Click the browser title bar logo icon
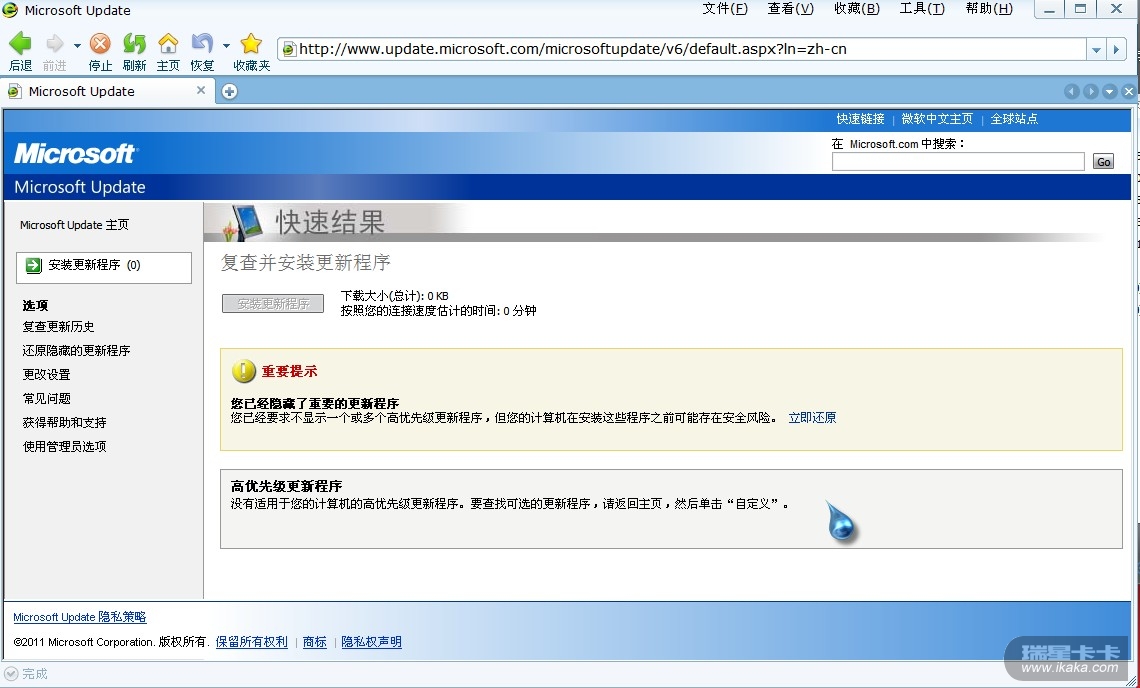This screenshot has width=1140, height=688. 10,10
